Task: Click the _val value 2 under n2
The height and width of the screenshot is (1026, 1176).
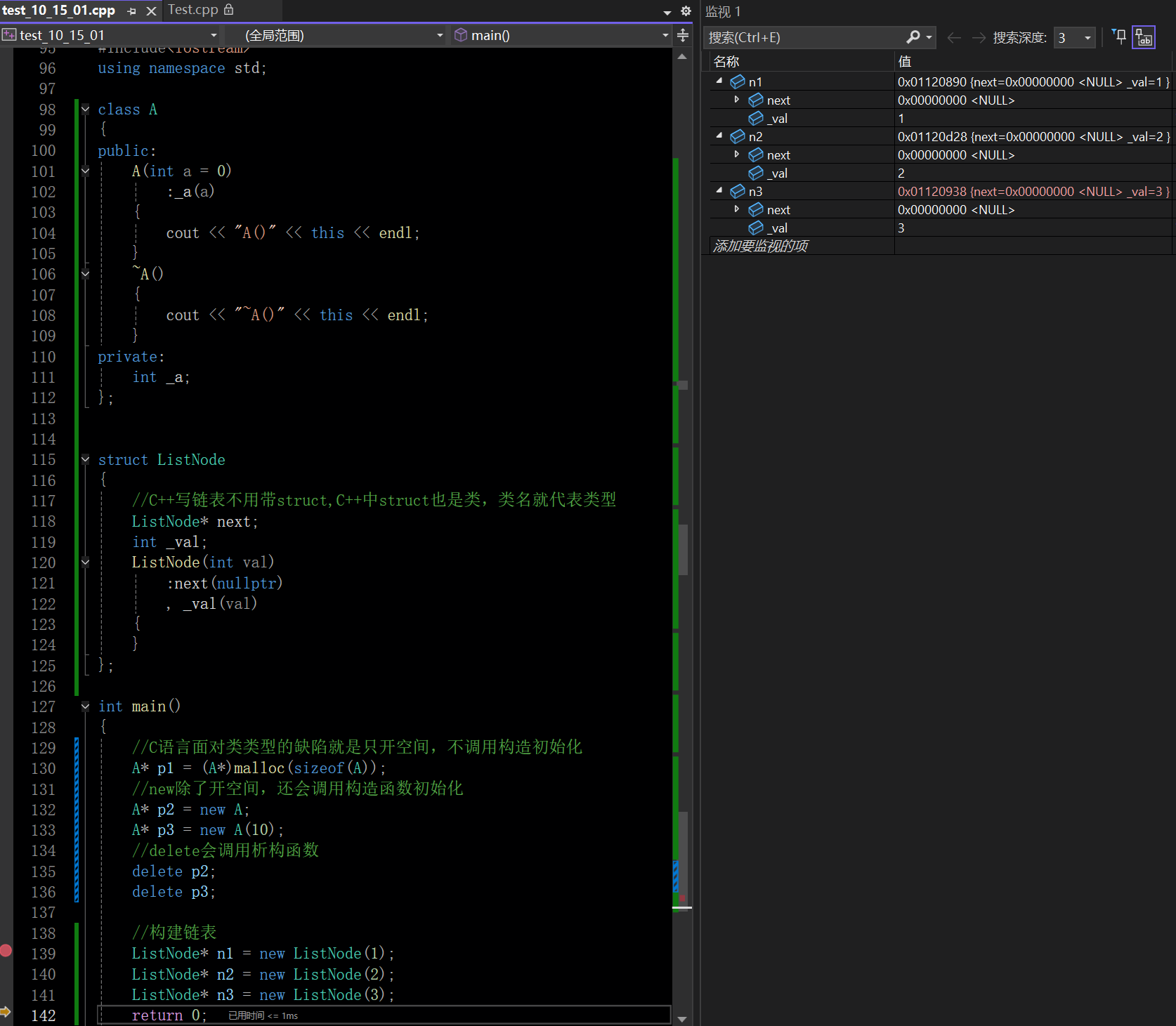Action: pyautogui.click(x=901, y=173)
